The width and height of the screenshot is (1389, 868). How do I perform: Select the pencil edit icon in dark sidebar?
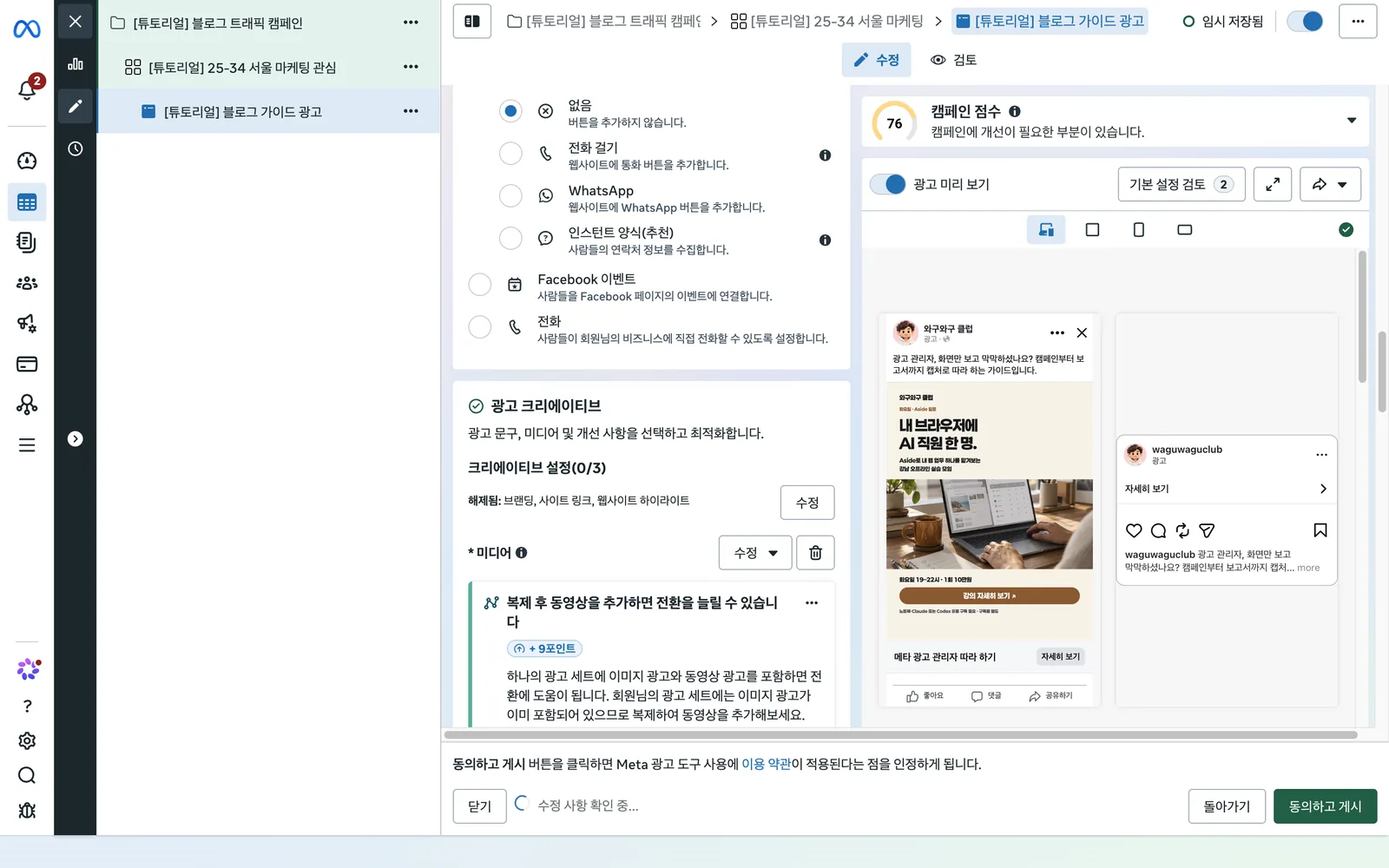(x=76, y=106)
